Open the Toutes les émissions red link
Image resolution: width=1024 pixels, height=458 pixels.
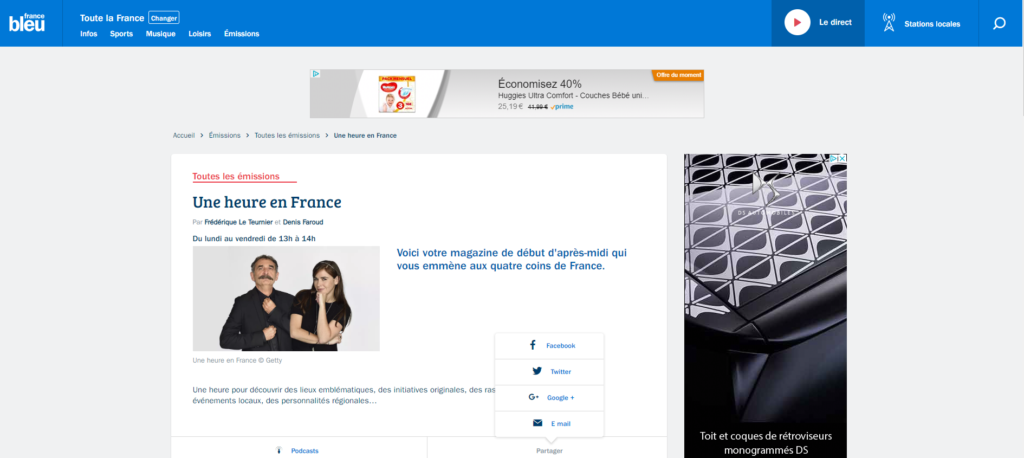236,176
